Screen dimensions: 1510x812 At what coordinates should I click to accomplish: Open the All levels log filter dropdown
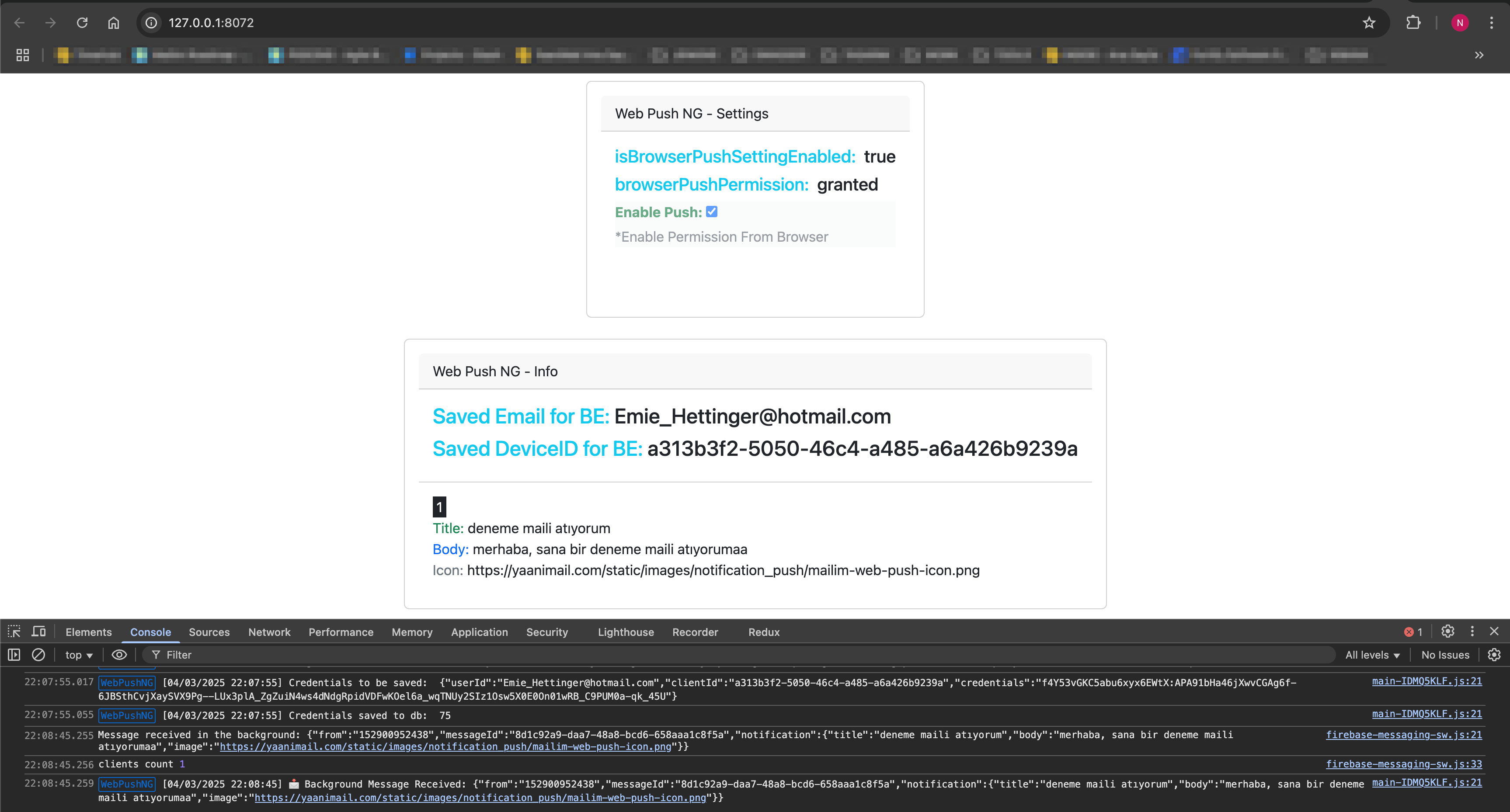click(1372, 655)
